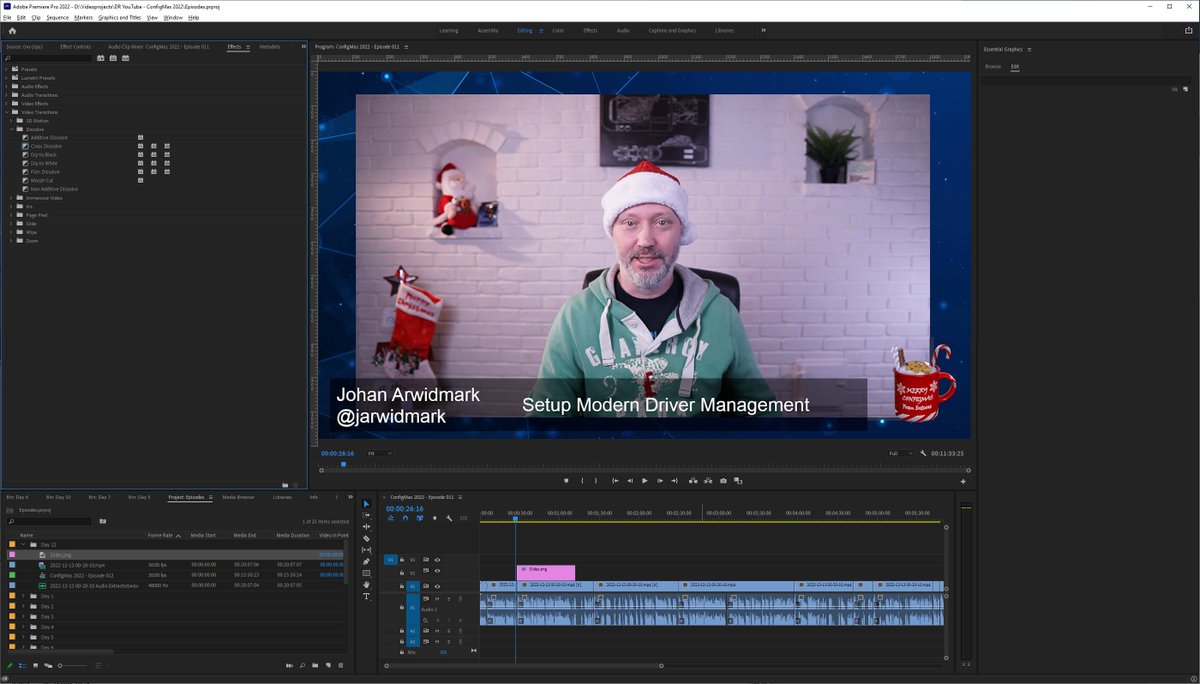Screen dimensions: 1200x684
Task: Switch to the Color workspace
Action: click(558, 30)
